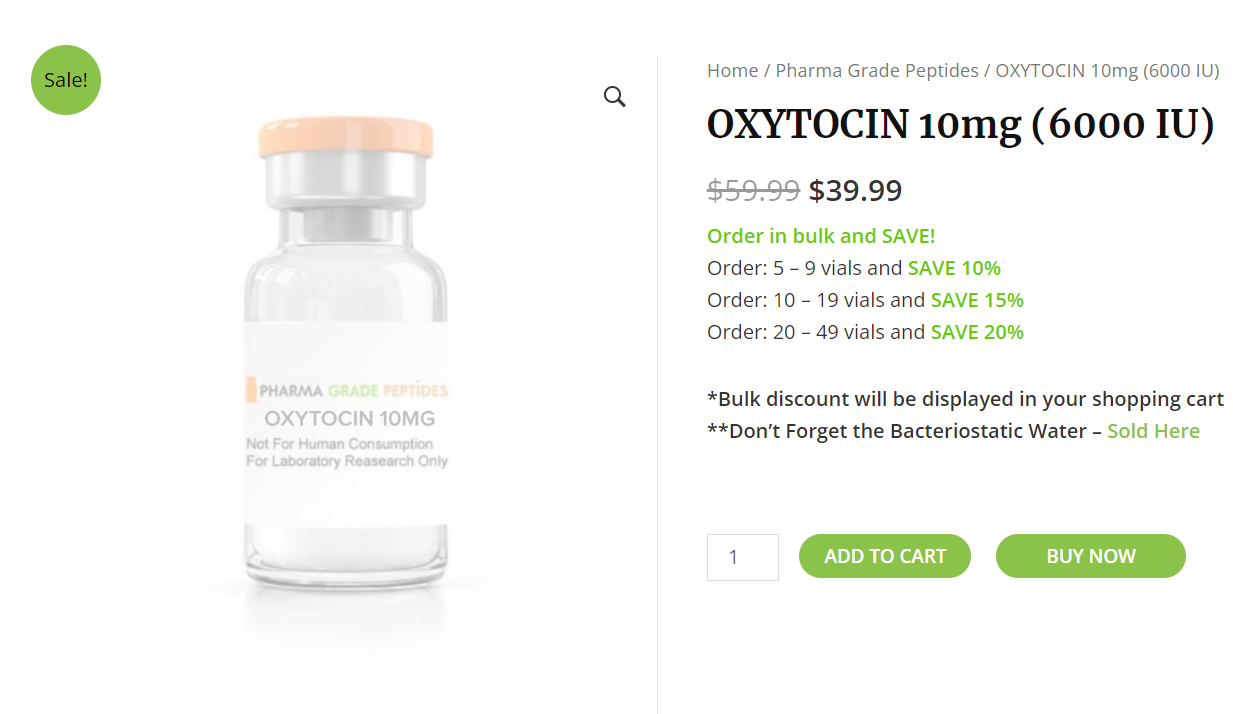Click the SAVE 15% discount text

click(977, 300)
